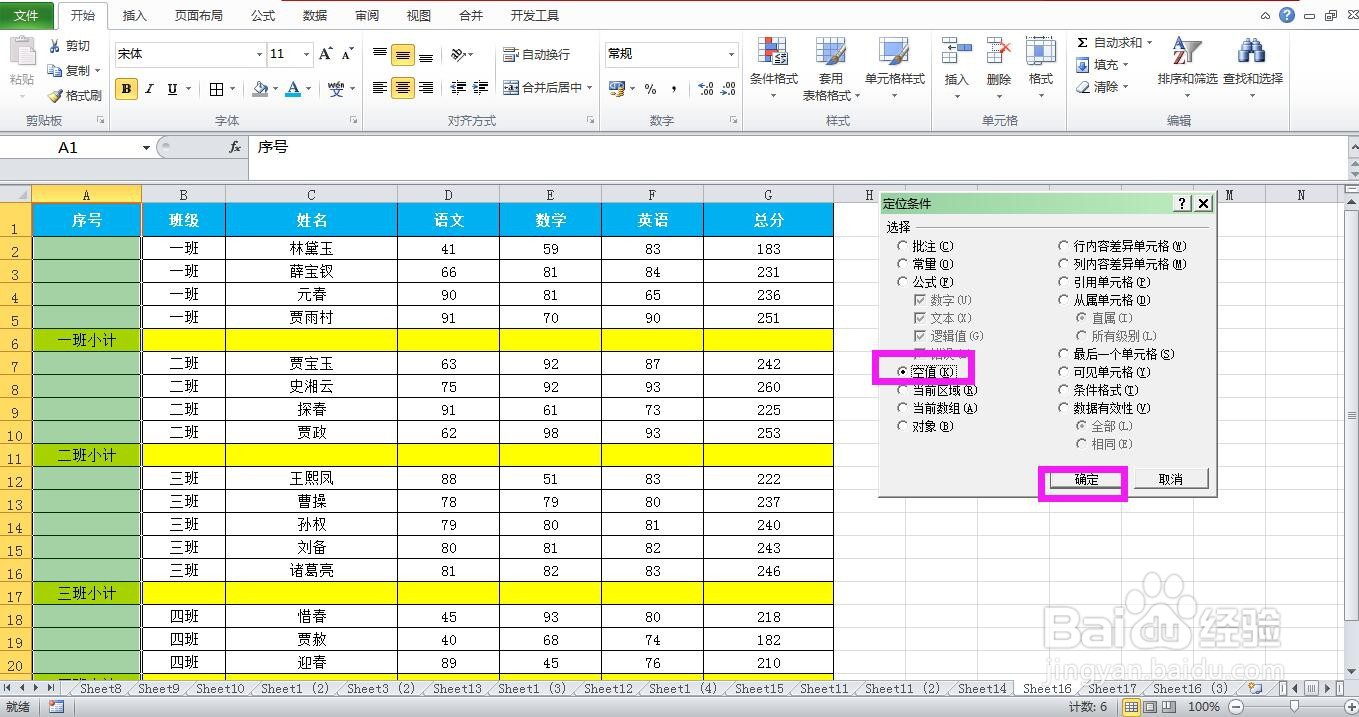Switch to the 数据 ribbon tab
This screenshot has height=717, width=1359.
(313, 15)
